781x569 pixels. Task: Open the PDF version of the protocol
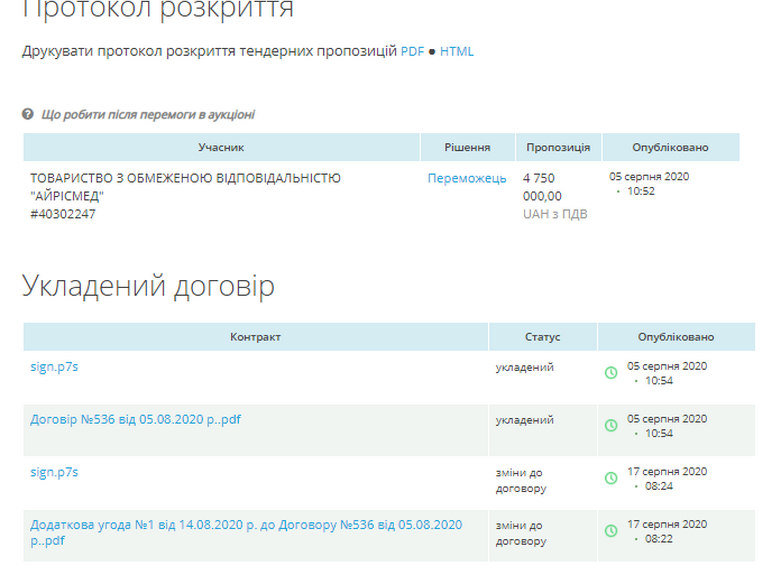[x=413, y=51]
